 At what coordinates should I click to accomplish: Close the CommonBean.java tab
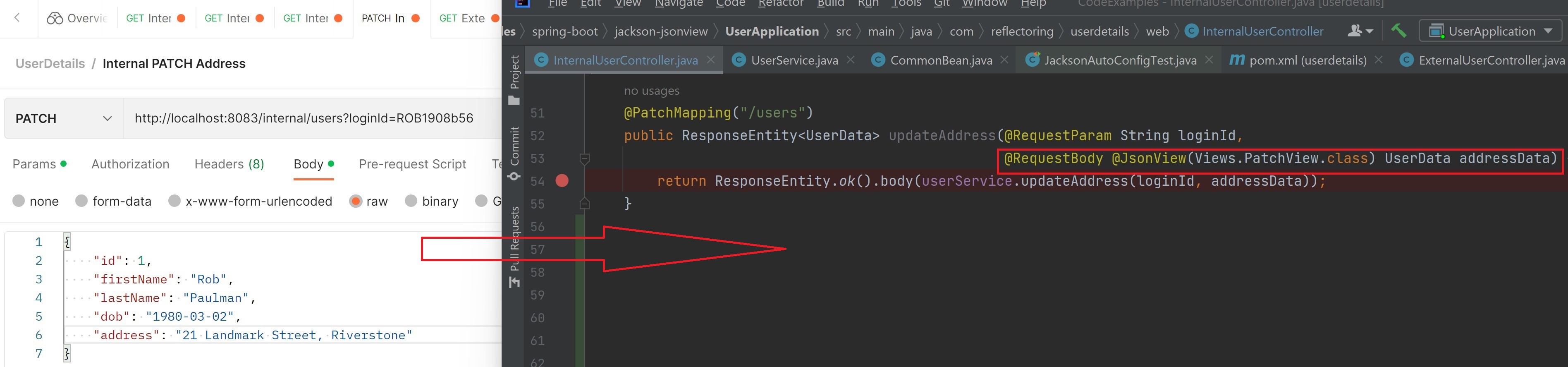coord(1004,60)
